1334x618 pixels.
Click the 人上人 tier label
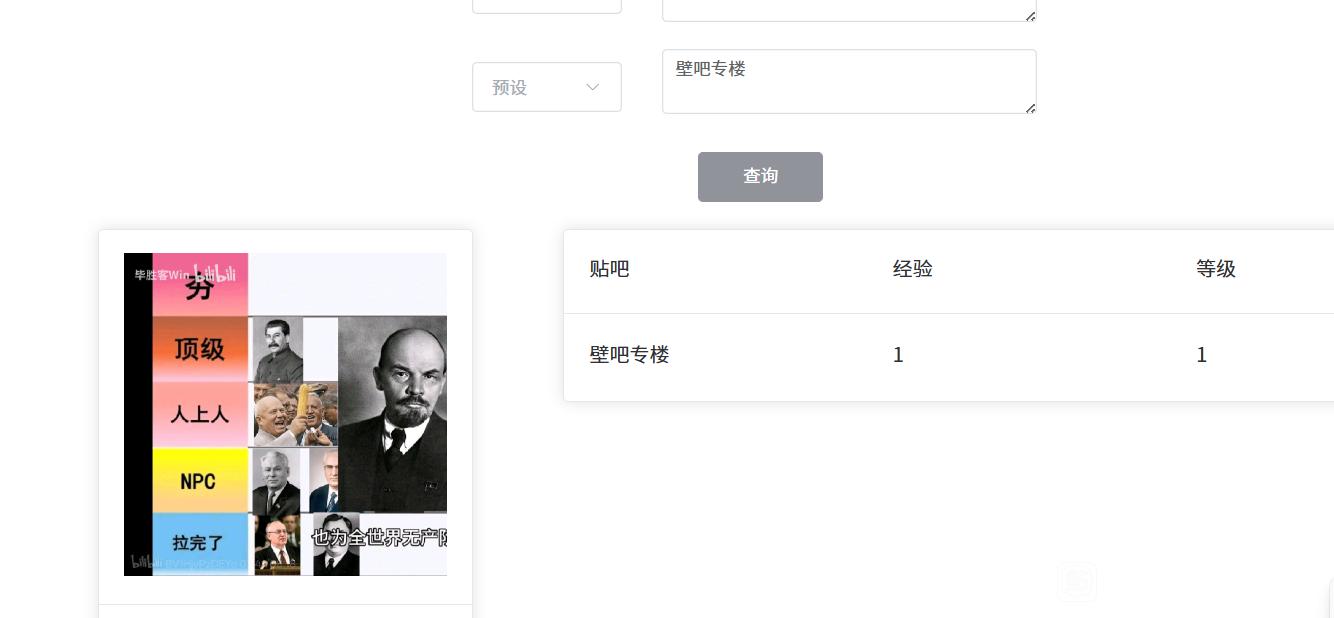(200, 414)
